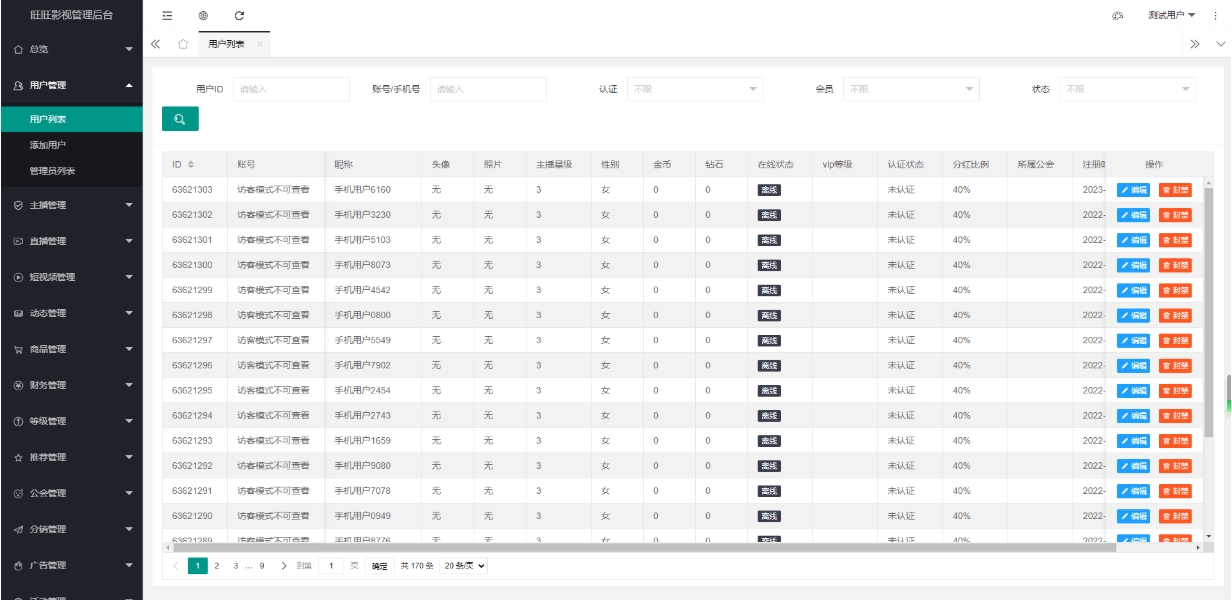Open the 会员 filter dropdown
The height and width of the screenshot is (600, 1232).
911,89
